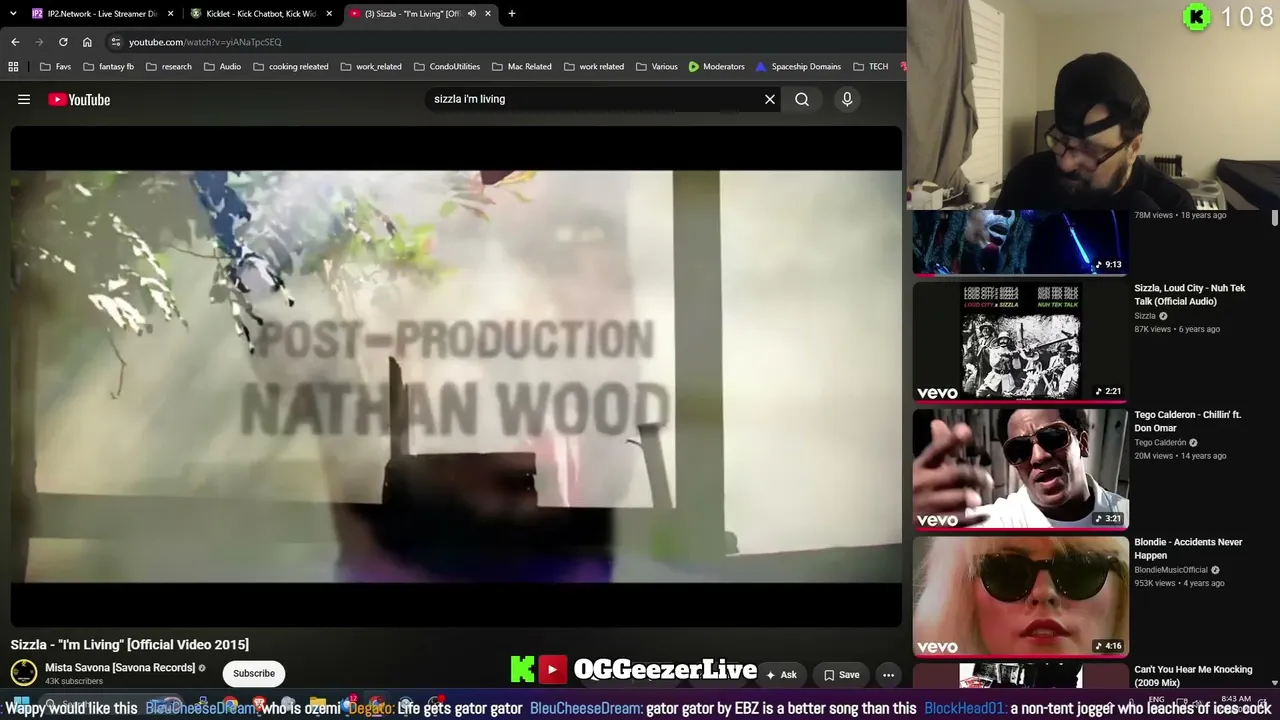Image resolution: width=1280 pixels, height=720 pixels.
Task: Open the CondoUtilities bookmark folder
Action: pyautogui.click(x=446, y=66)
